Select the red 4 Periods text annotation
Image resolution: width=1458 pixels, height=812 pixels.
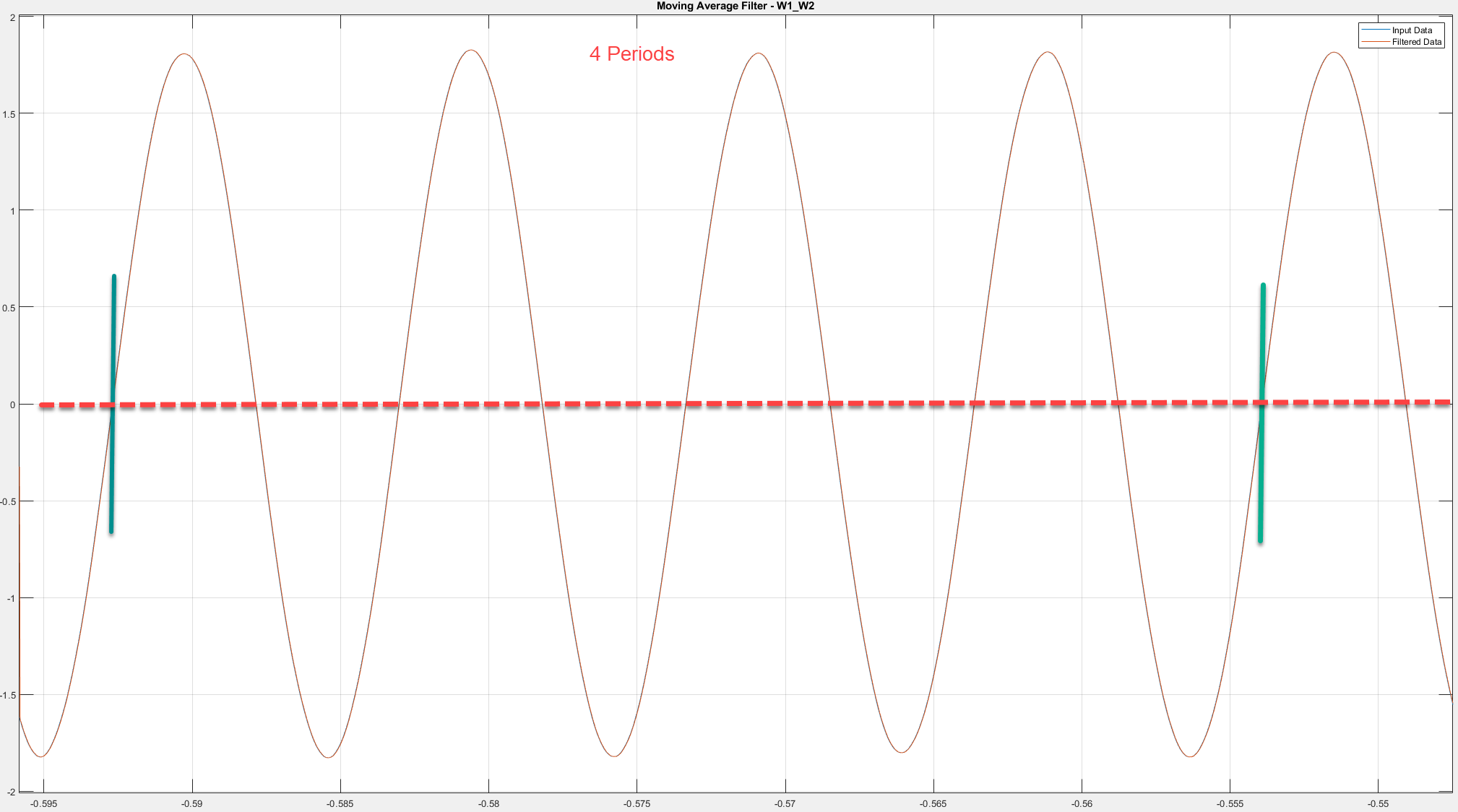tap(631, 54)
